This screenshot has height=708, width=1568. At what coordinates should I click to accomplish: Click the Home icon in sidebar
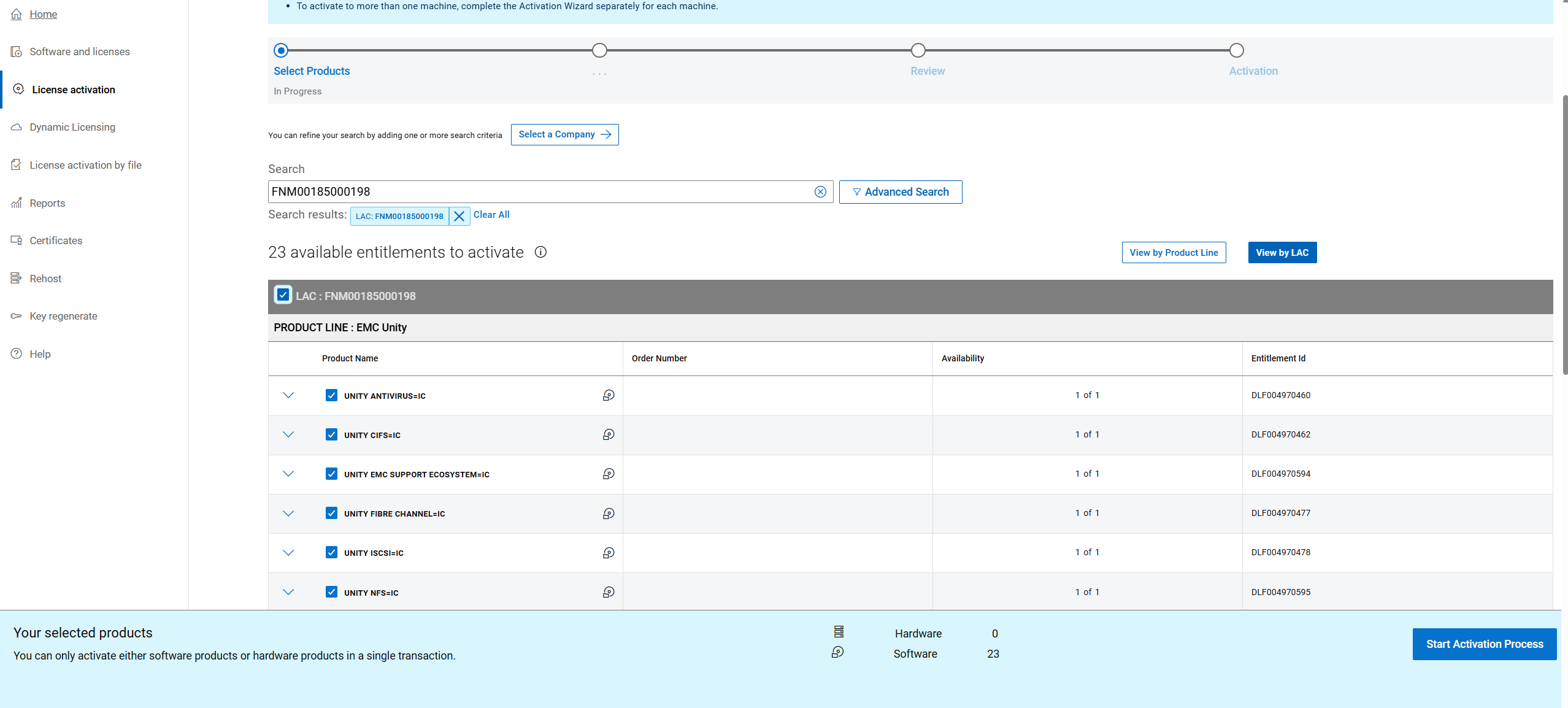point(17,14)
